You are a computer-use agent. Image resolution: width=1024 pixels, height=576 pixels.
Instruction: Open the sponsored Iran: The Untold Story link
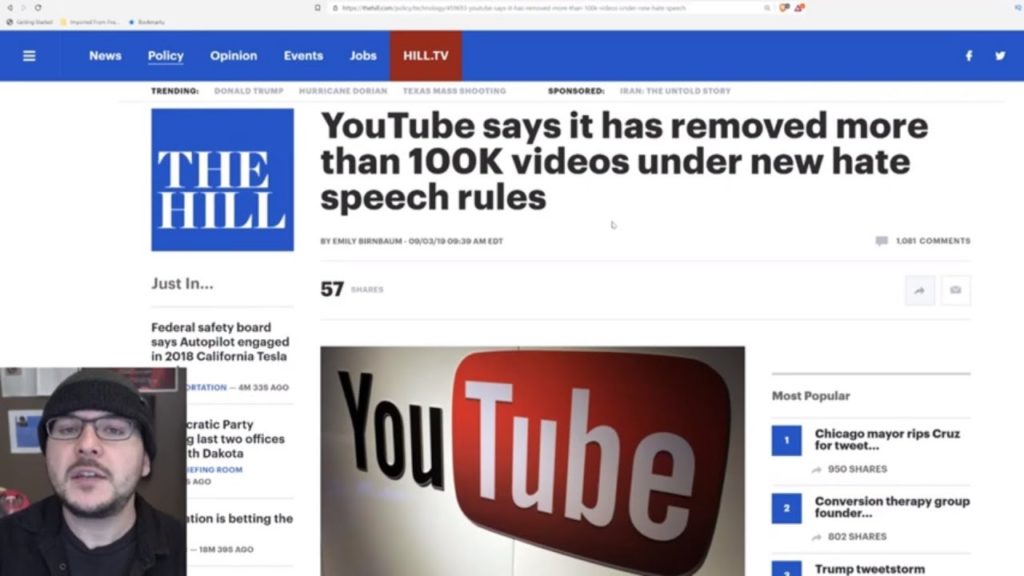675,91
